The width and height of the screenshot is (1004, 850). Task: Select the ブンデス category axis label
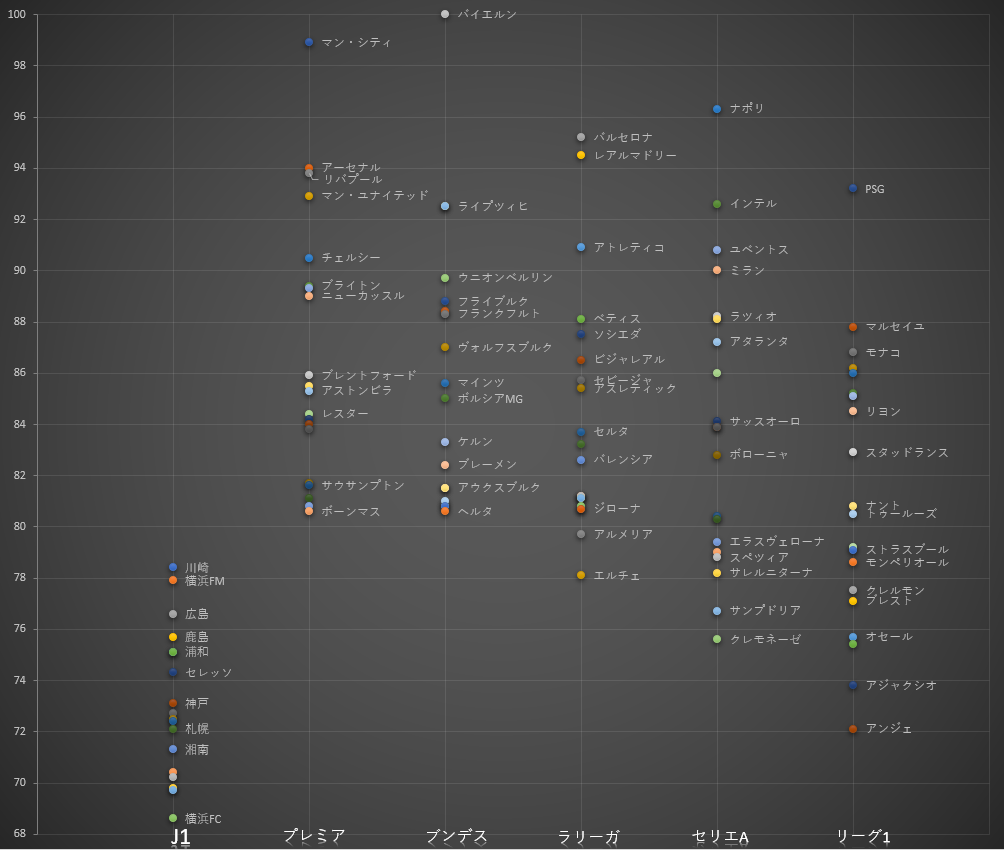coord(457,836)
